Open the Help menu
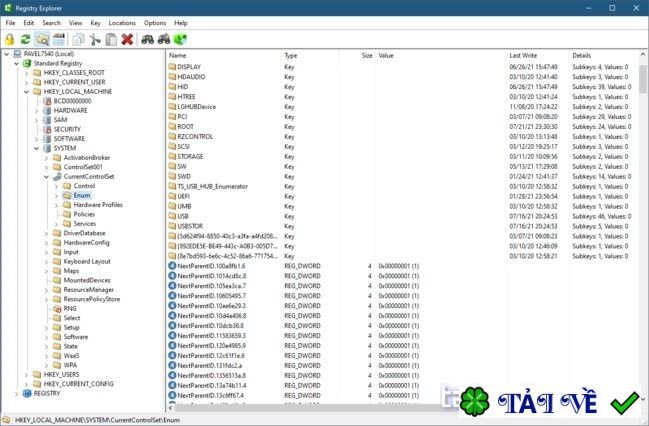 tap(181, 23)
